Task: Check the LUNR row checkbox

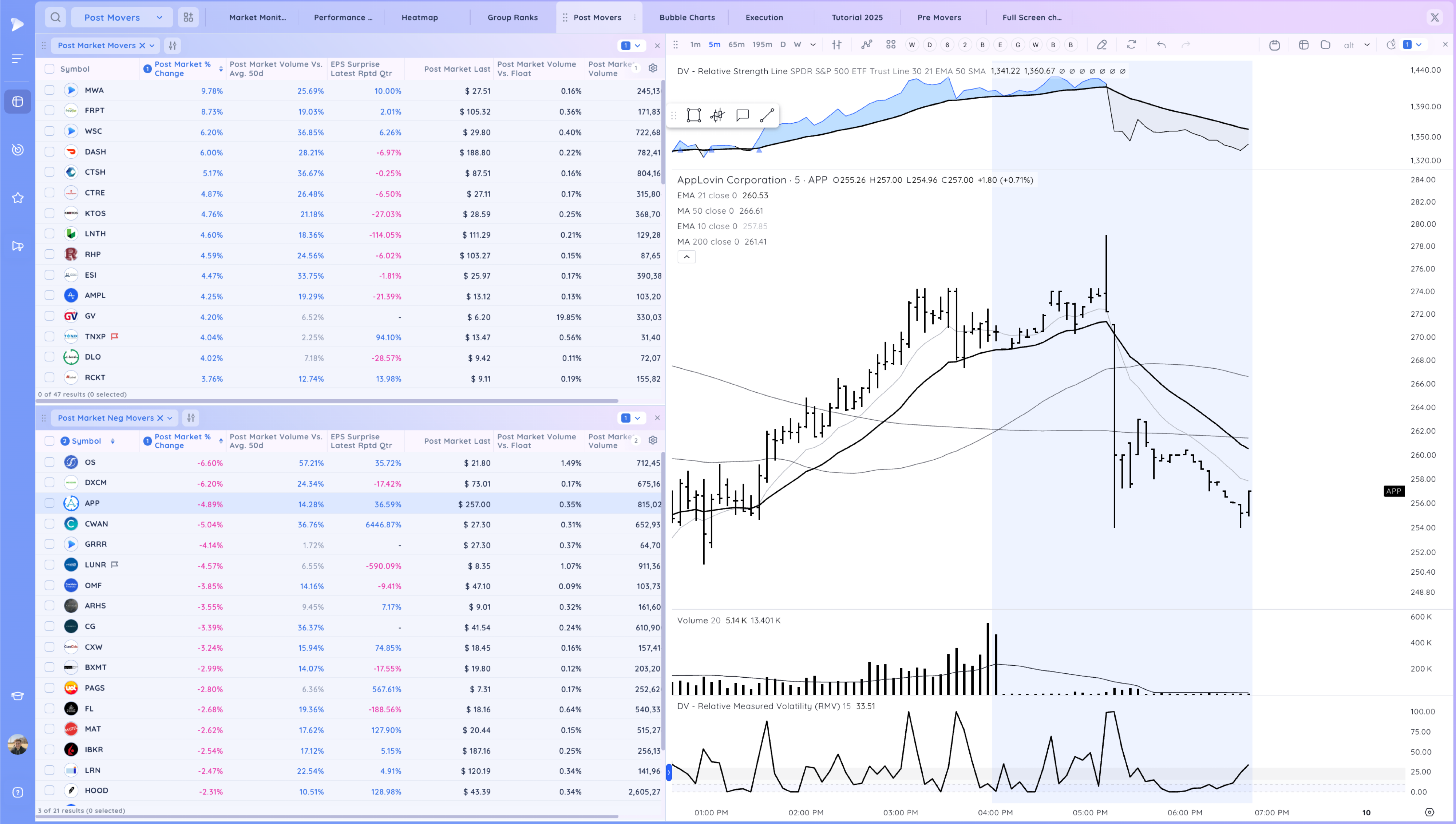Action: coord(50,565)
